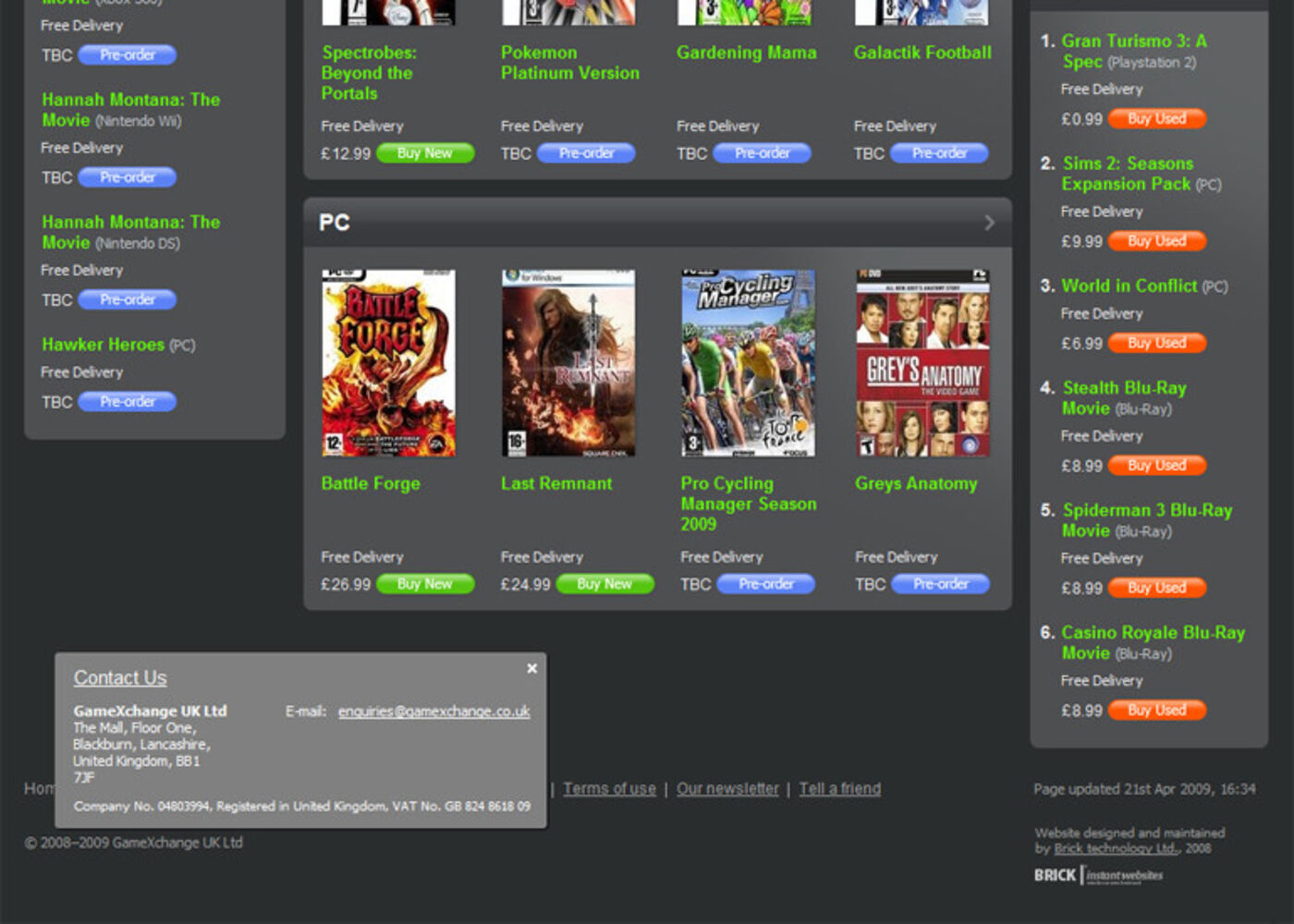This screenshot has width=1294, height=924.
Task: Pre-order Pro Cycling Manager Season 2009
Action: coord(765,584)
